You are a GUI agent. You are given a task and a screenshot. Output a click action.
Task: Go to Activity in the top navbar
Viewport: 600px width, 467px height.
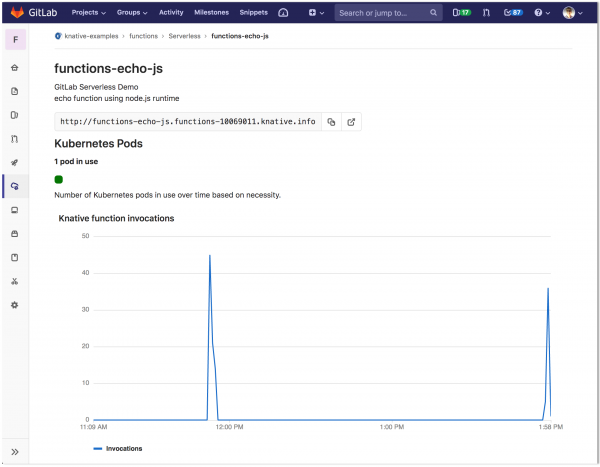[x=171, y=13]
